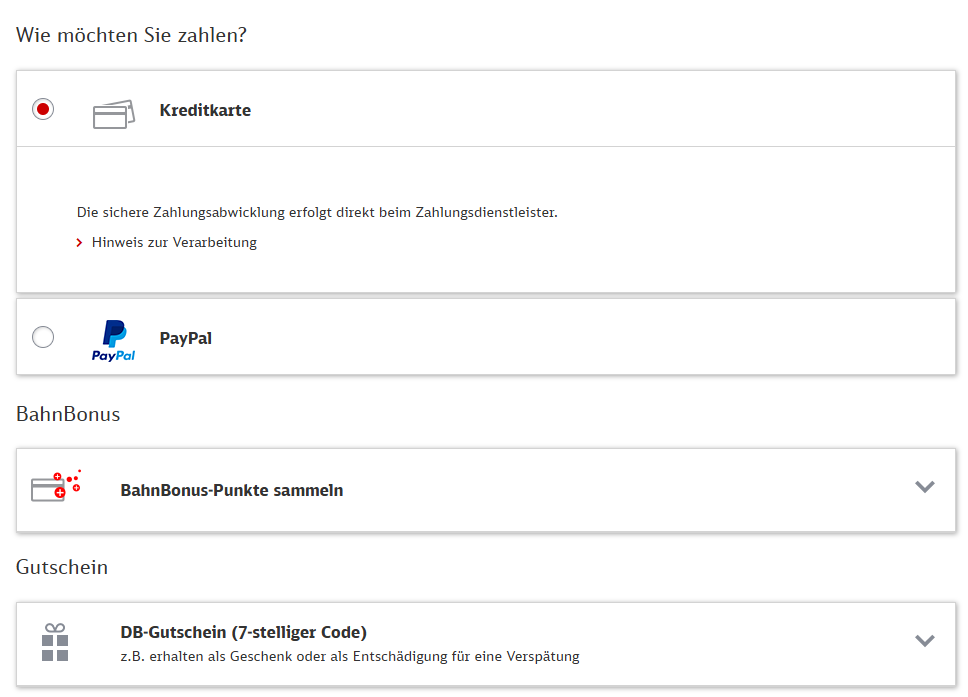Expand the DB-Gutschein chevron arrow
Screen dimensions: 968x697
tap(925, 641)
